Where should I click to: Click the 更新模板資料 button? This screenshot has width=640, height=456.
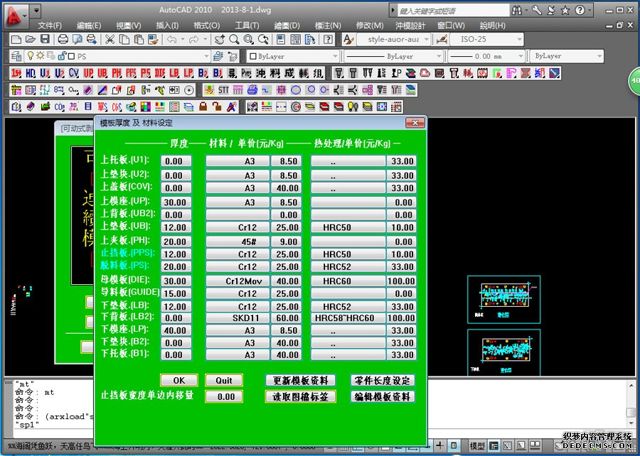tap(300, 380)
